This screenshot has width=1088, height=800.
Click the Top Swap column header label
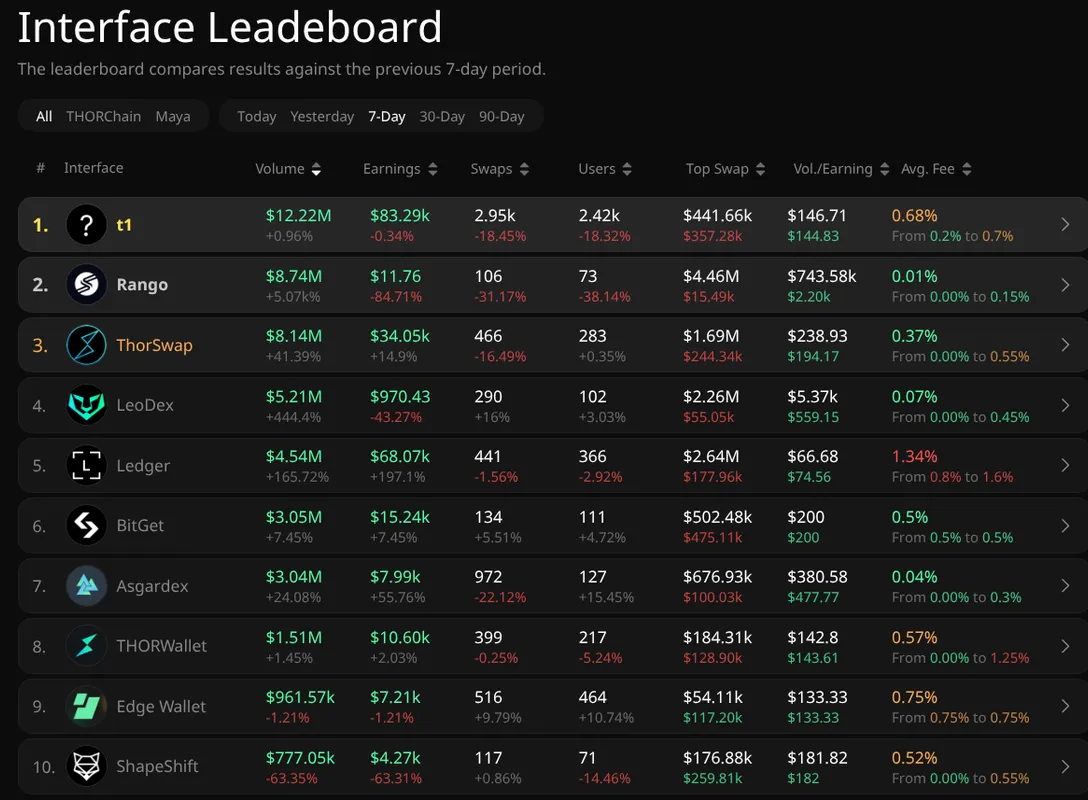[x=717, y=169]
